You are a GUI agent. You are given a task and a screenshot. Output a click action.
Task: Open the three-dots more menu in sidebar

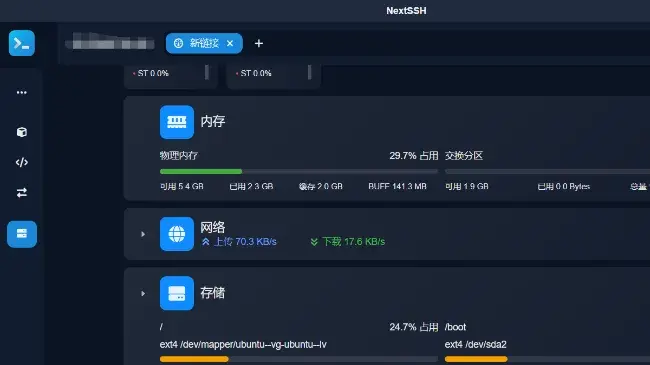point(22,92)
